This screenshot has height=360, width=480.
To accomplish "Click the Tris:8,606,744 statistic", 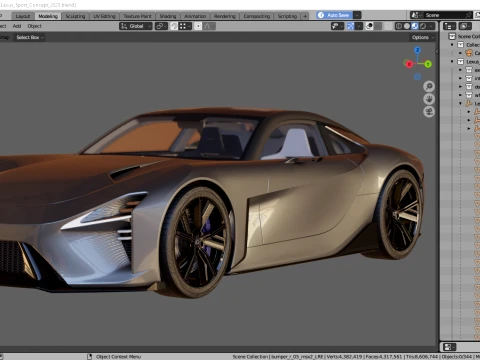I will (x=422, y=357).
